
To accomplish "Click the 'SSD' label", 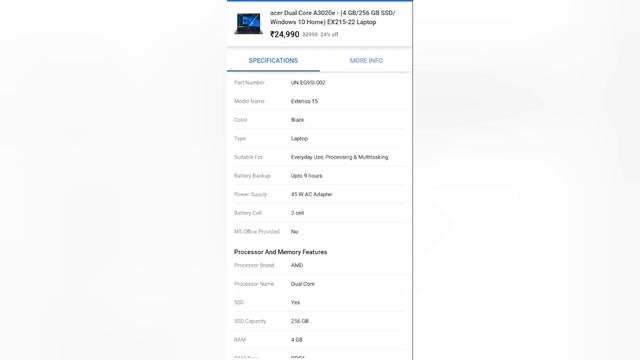I will tap(239, 302).
